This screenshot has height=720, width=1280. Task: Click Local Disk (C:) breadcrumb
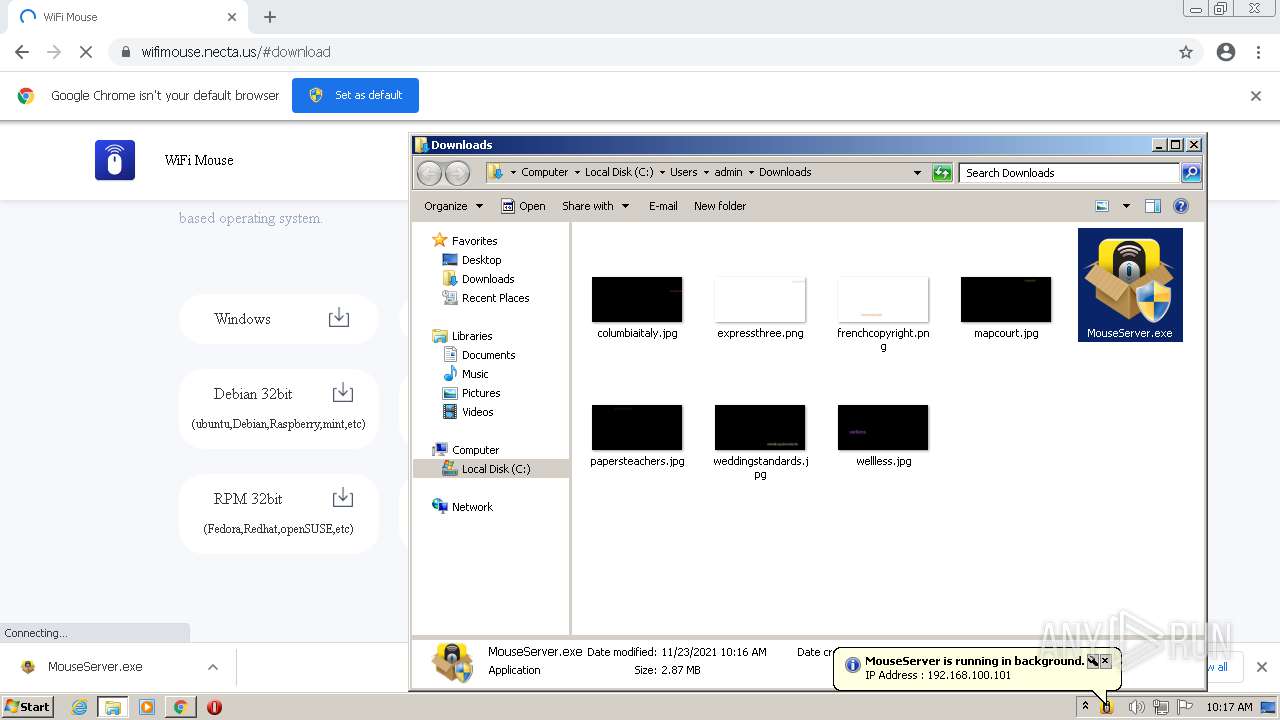pyautogui.click(x=619, y=172)
